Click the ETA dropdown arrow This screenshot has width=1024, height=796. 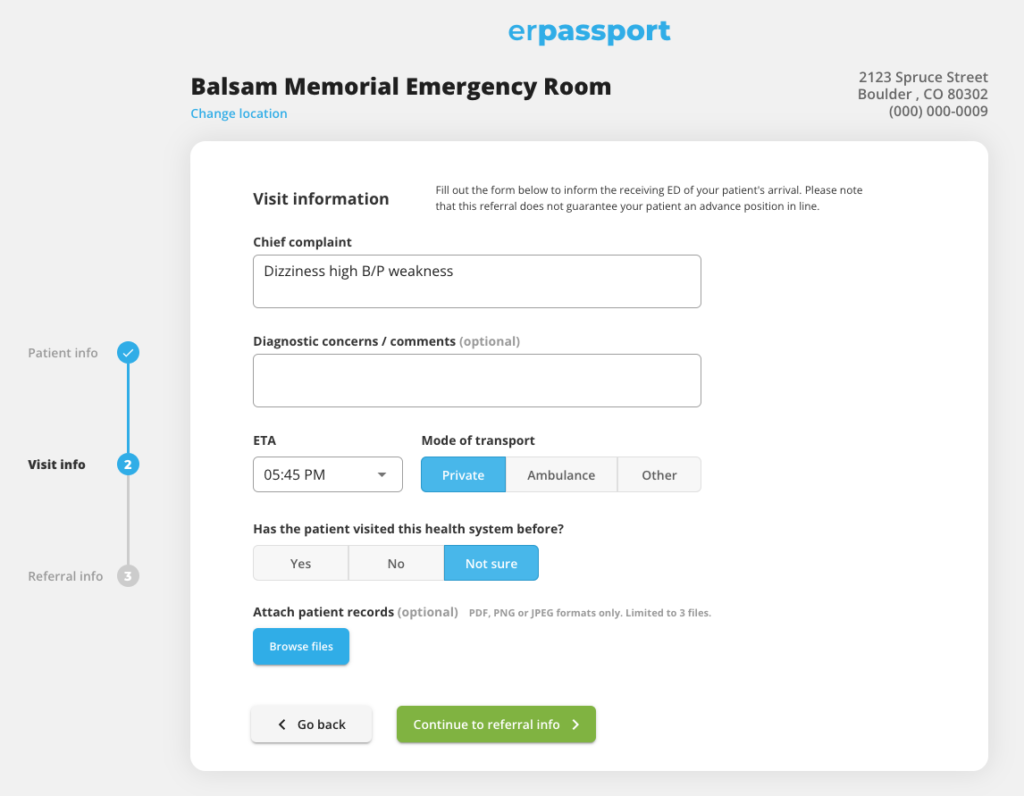[x=382, y=475]
